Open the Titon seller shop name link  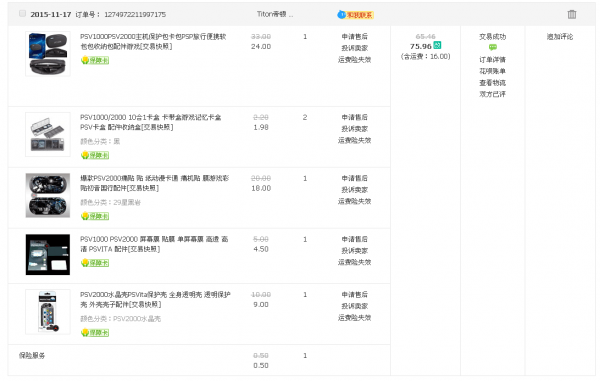pyautogui.click(x=275, y=14)
